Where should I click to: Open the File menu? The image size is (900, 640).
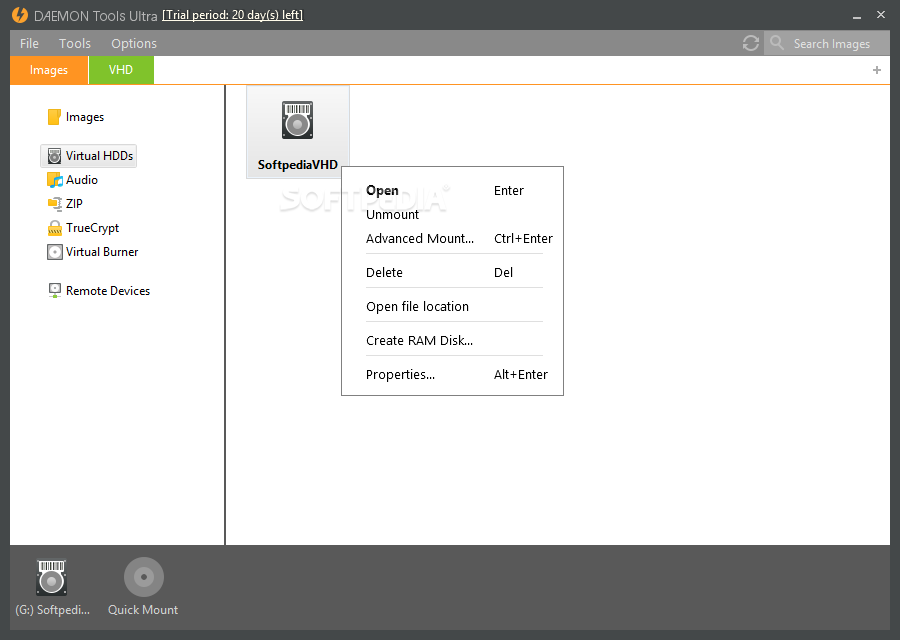pyautogui.click(x=29, y=44)
